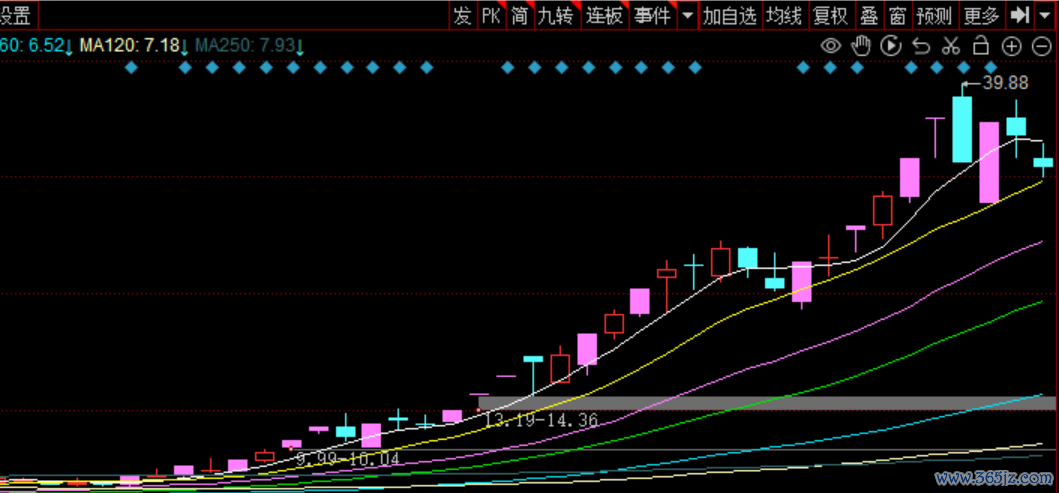Click the 发 toolbar button

click(463, 15)
